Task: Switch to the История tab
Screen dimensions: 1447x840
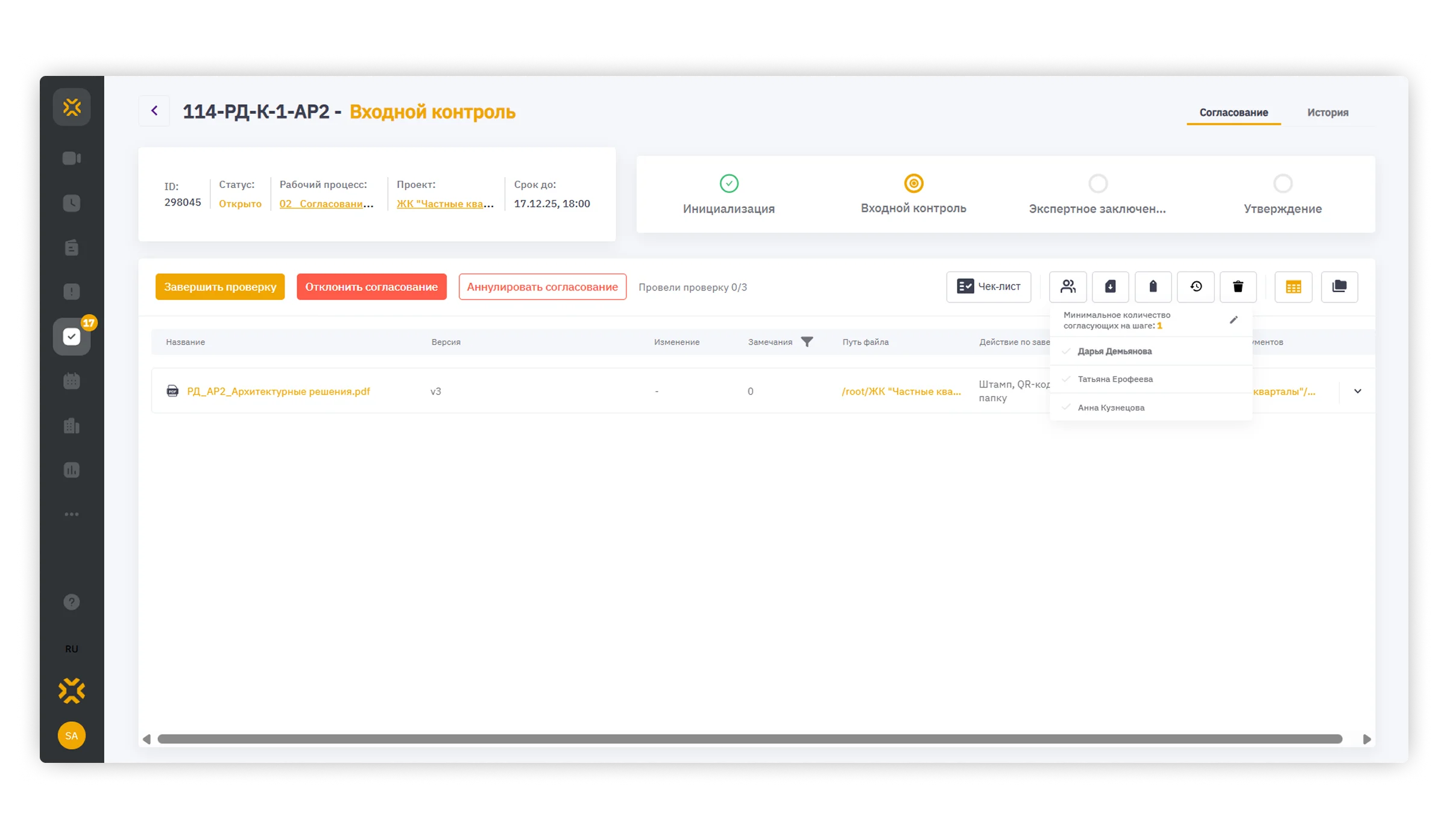Action: [x=1328, y=112]
